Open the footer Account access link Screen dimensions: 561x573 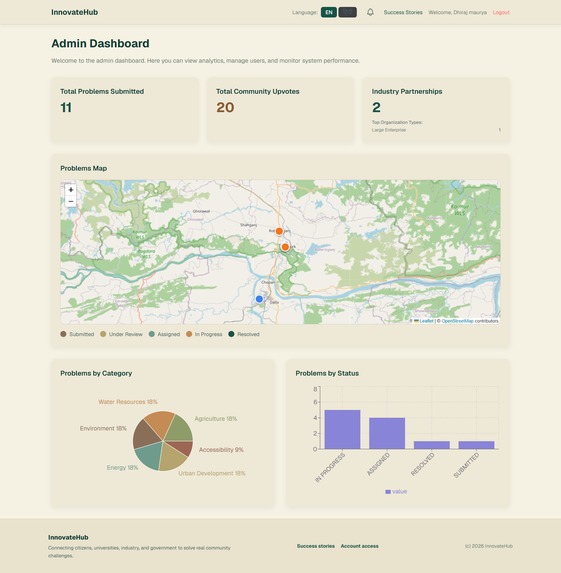pyautogui.click(x=360, y=546)
